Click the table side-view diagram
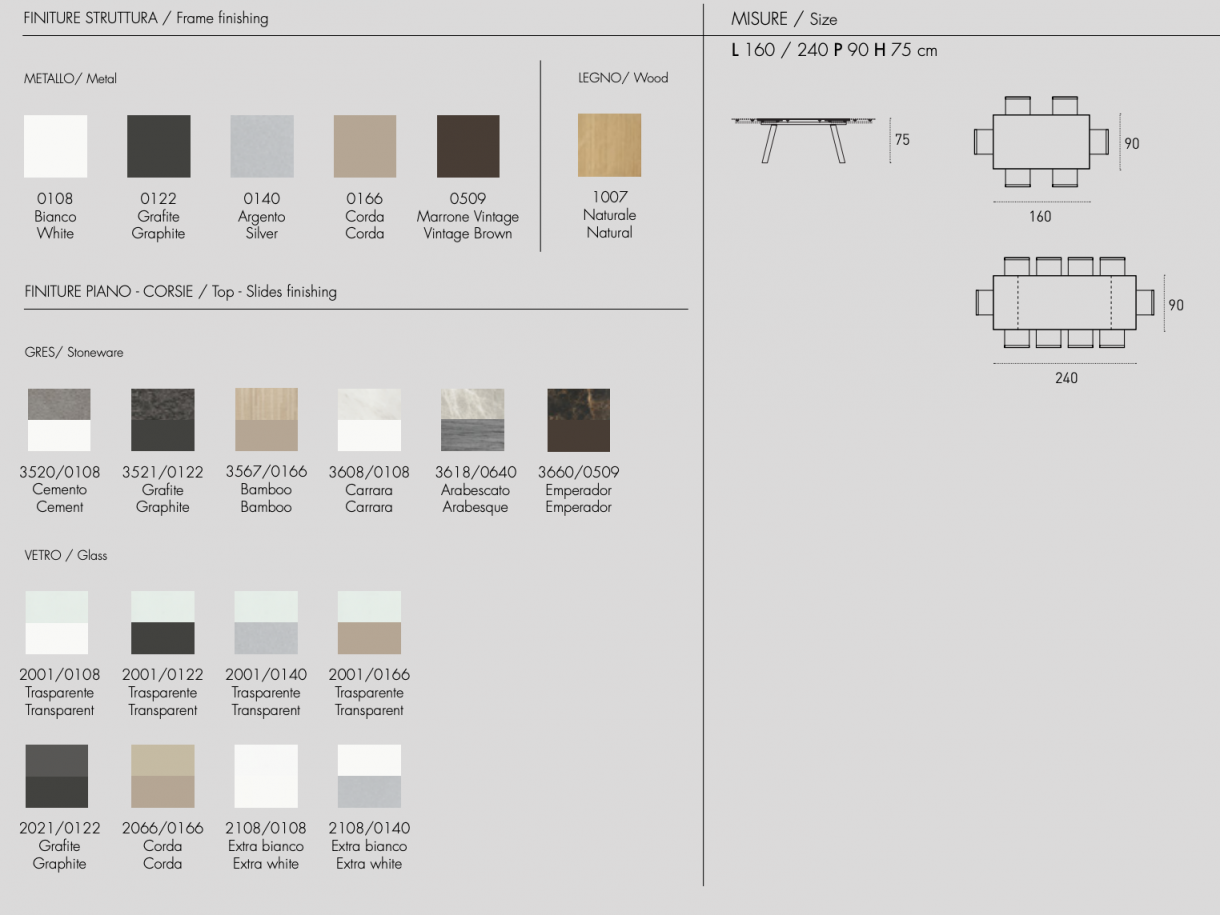 coord(802,139)
